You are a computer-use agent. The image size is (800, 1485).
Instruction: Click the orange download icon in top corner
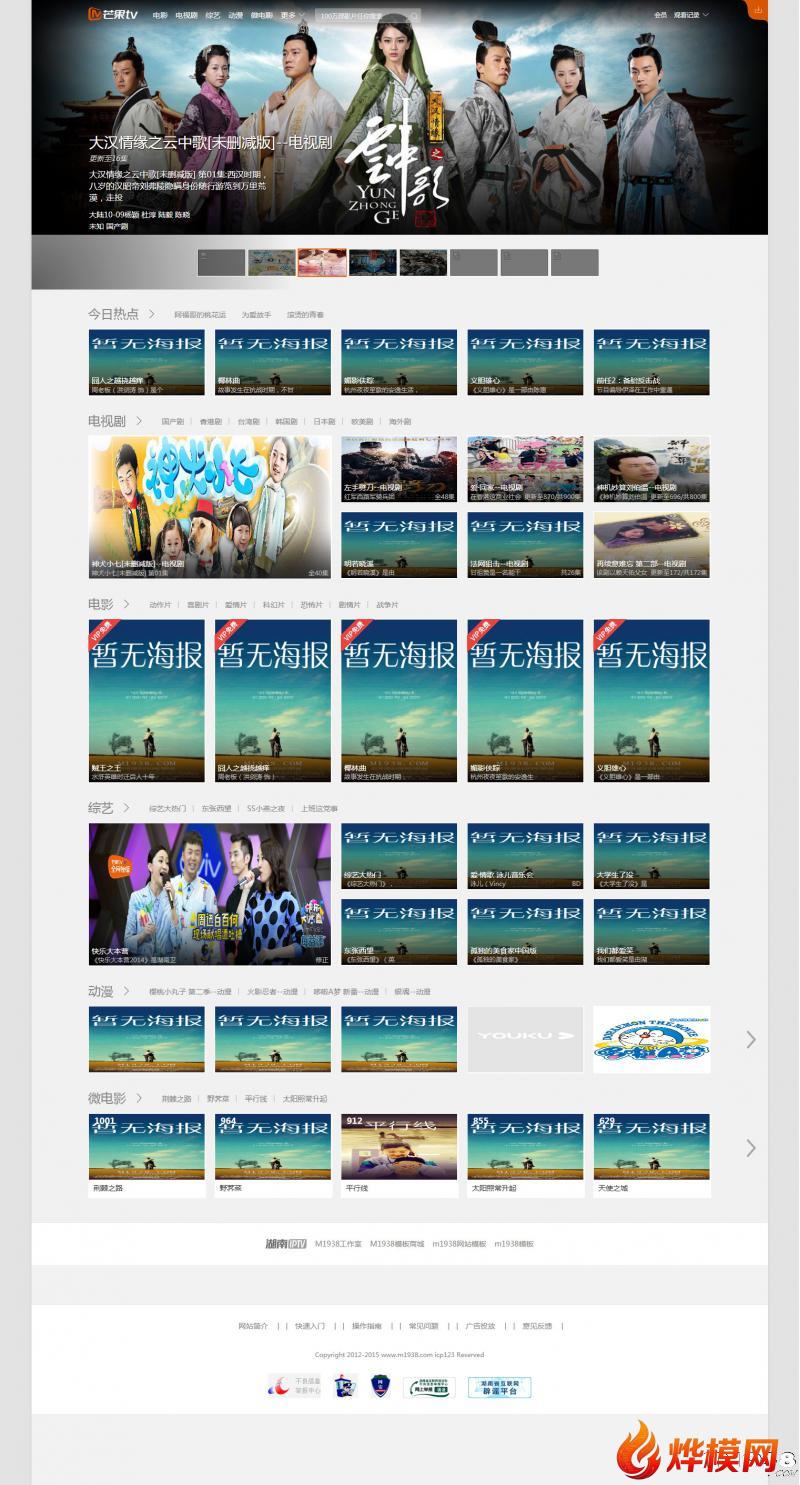coord(757,9)
